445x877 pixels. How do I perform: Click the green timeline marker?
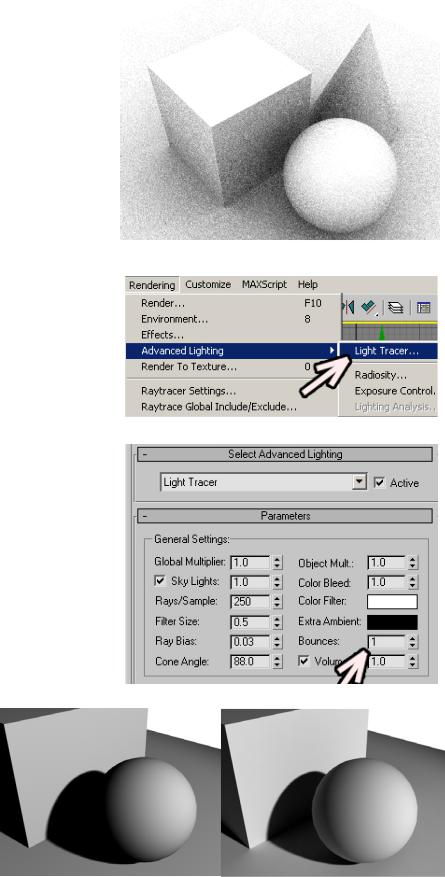pos(382,333)
